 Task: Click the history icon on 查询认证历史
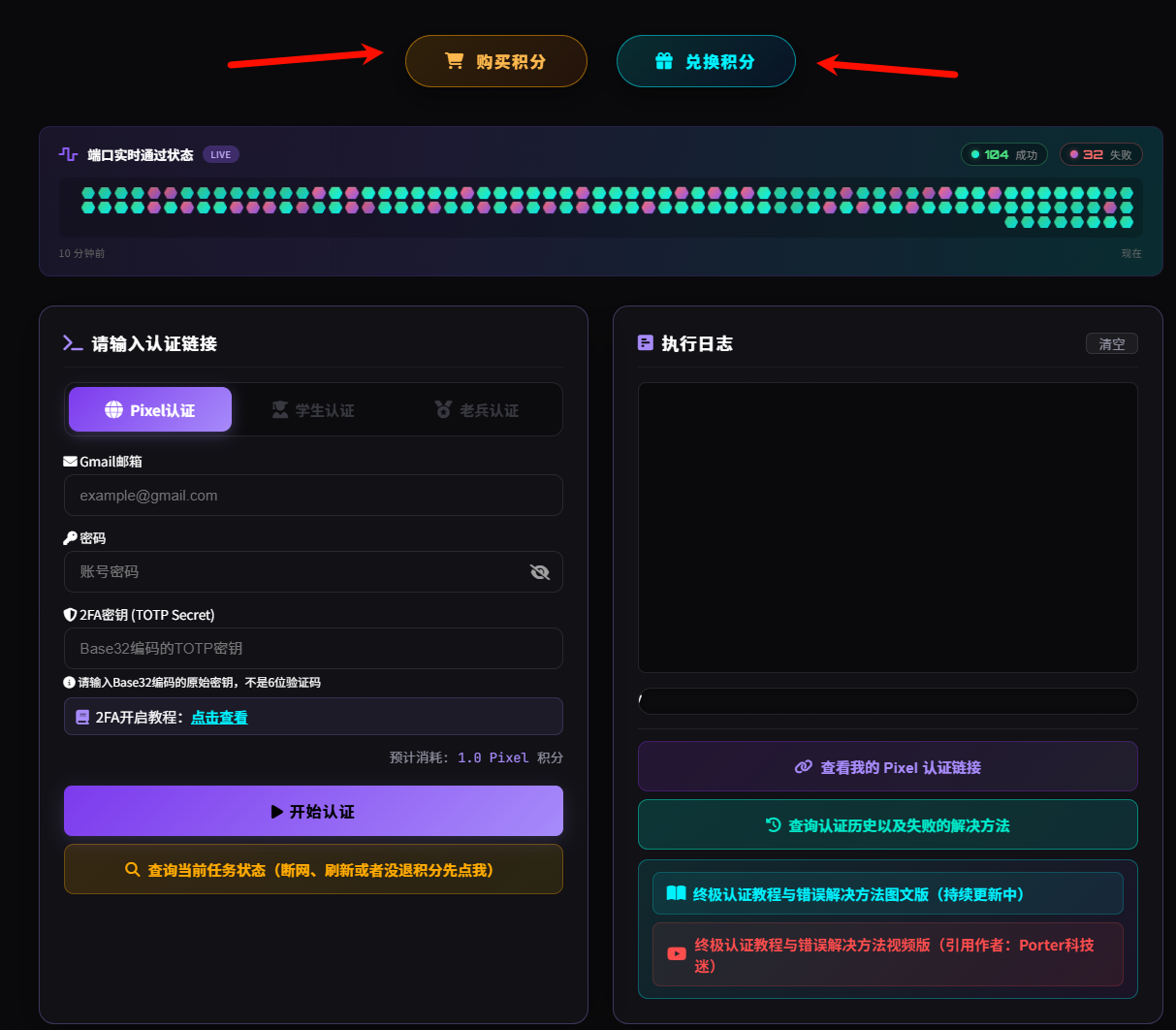[x=774, y=824]
